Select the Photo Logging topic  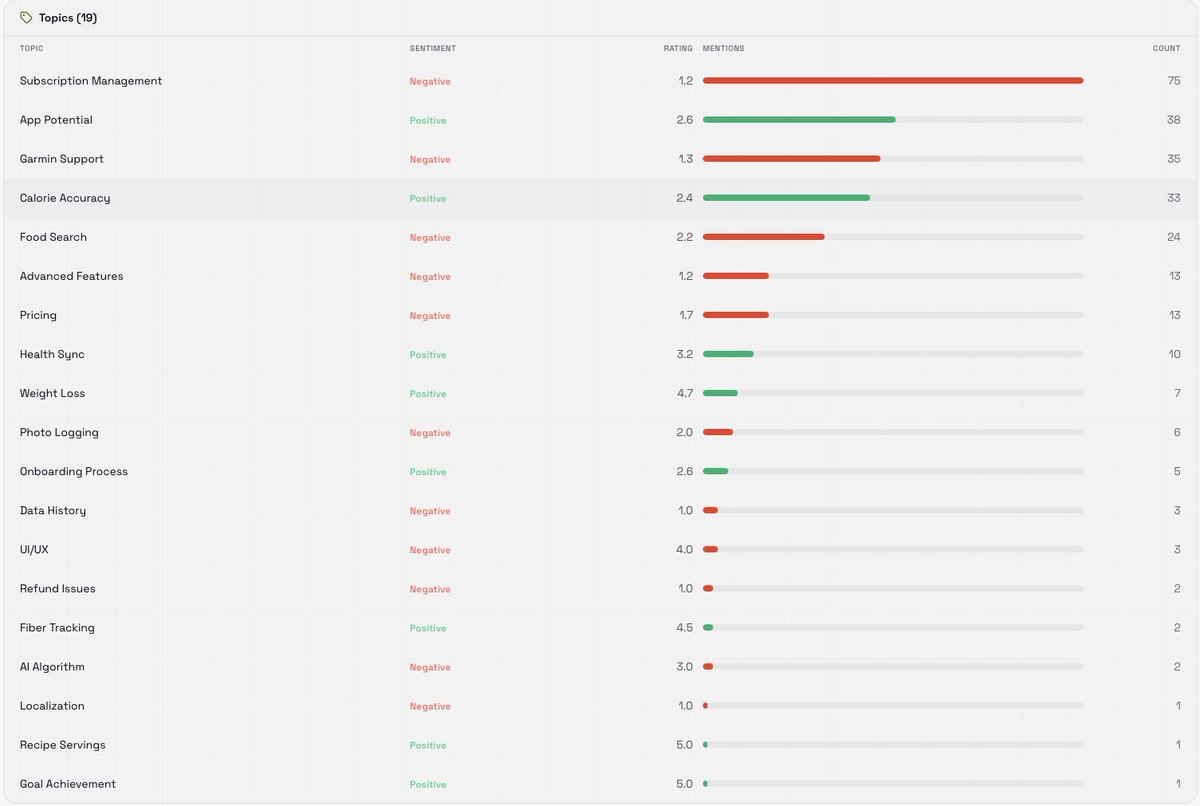click(59, 432)
